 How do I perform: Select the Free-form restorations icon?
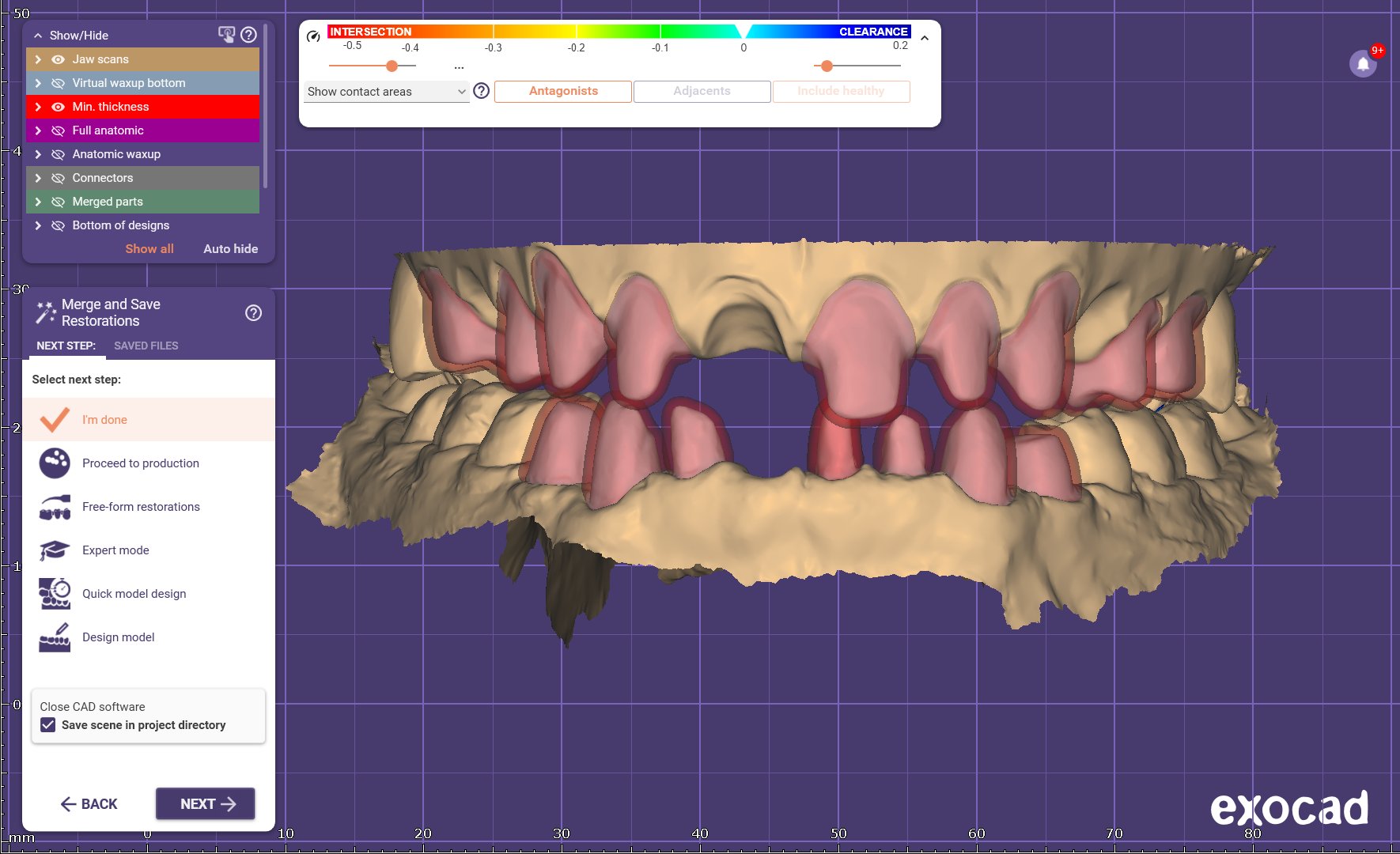55,507
